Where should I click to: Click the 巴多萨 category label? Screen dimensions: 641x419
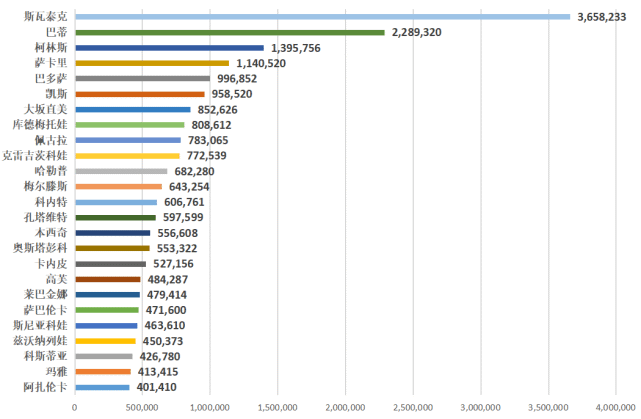(51, 78)
